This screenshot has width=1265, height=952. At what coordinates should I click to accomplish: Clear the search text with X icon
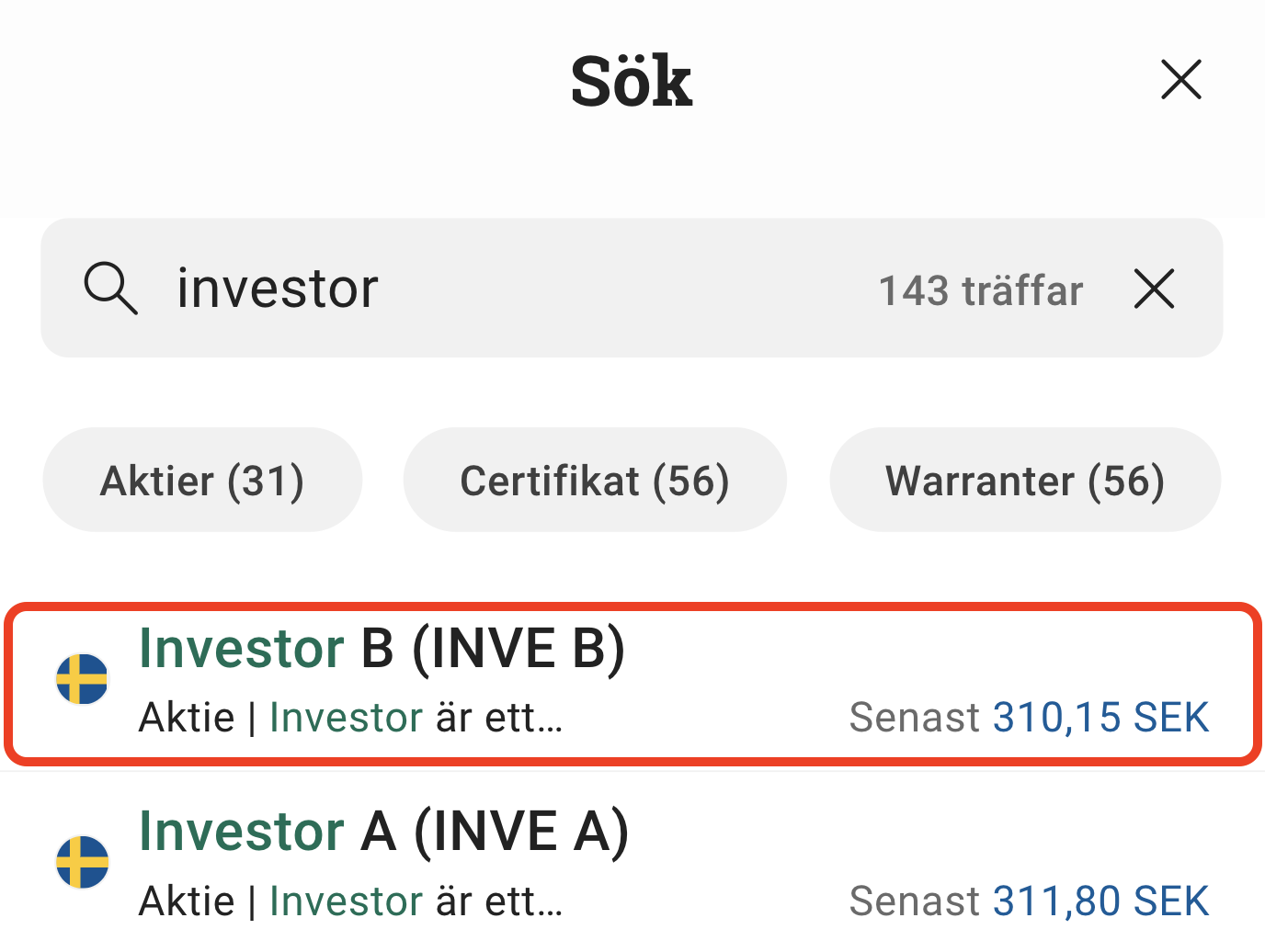[1155, 289]
